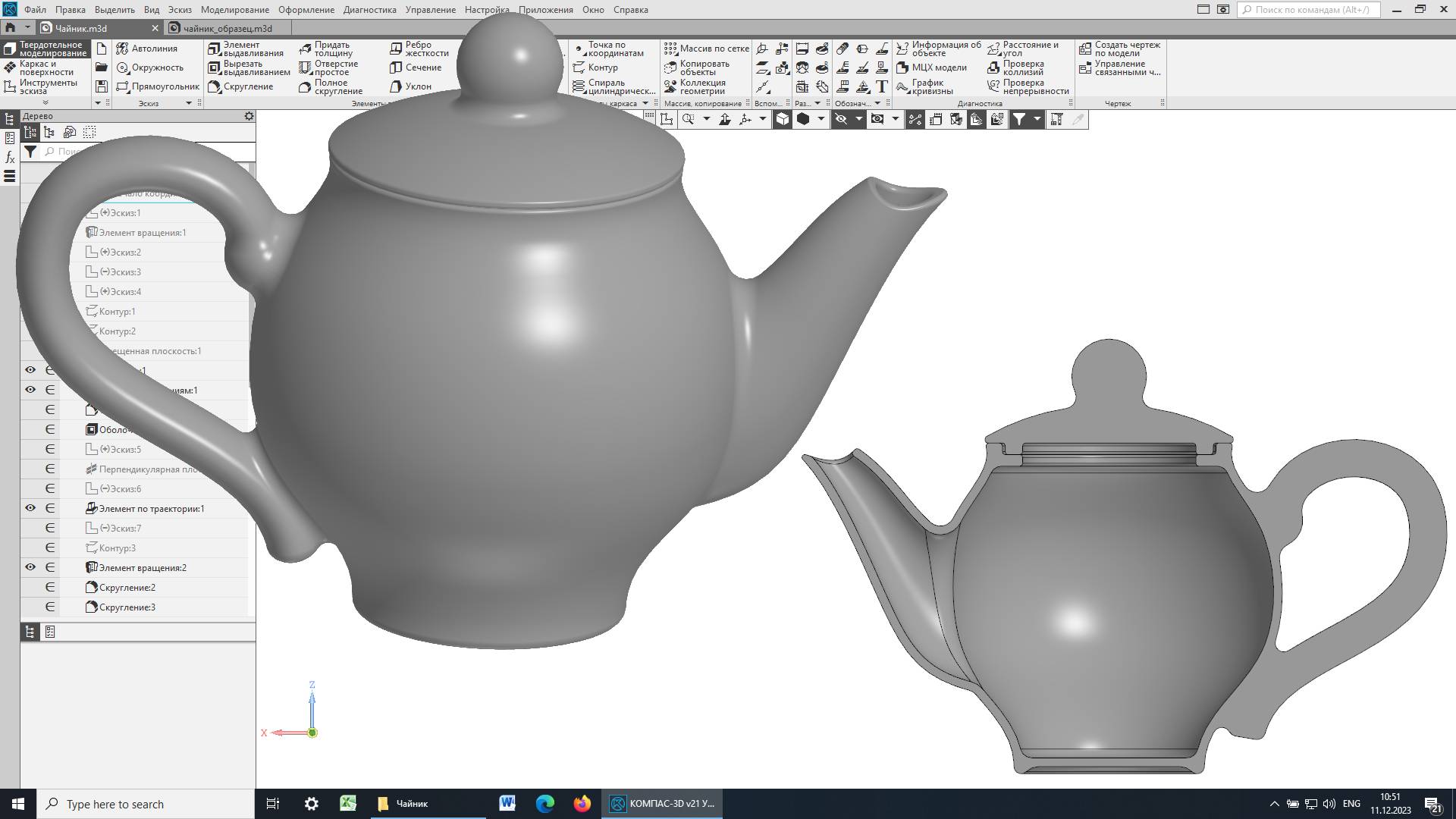1456x819 pixels.
Task: Click the Окружность circle sketch tool
Action: [149, 67]
